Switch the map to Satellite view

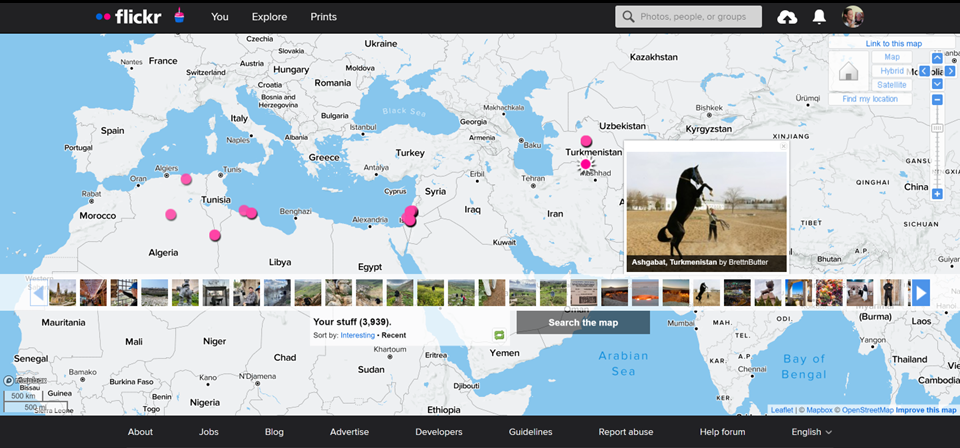tap(892, 85)
